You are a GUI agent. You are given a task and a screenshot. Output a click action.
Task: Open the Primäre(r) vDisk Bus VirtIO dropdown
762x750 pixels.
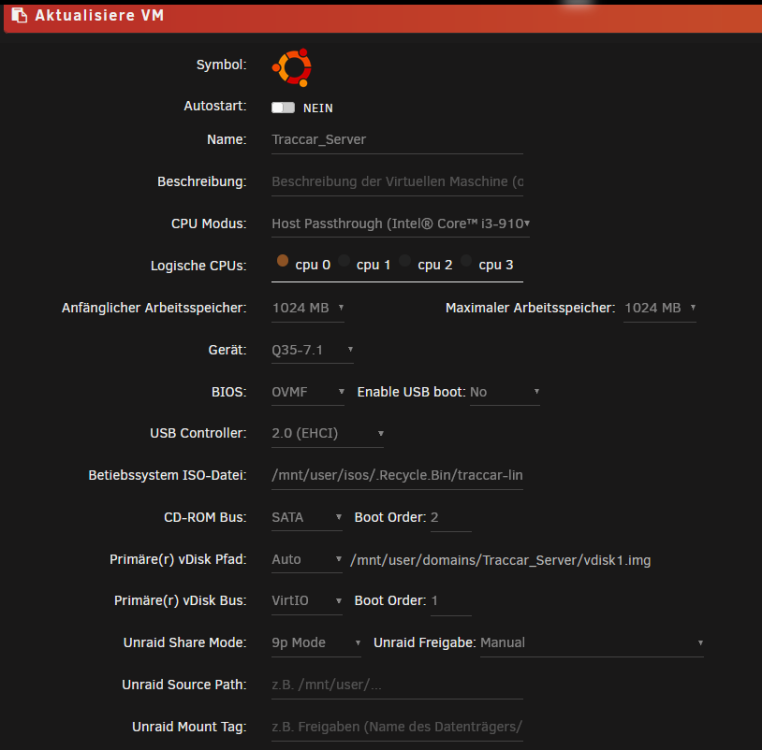tap(307, 601)
